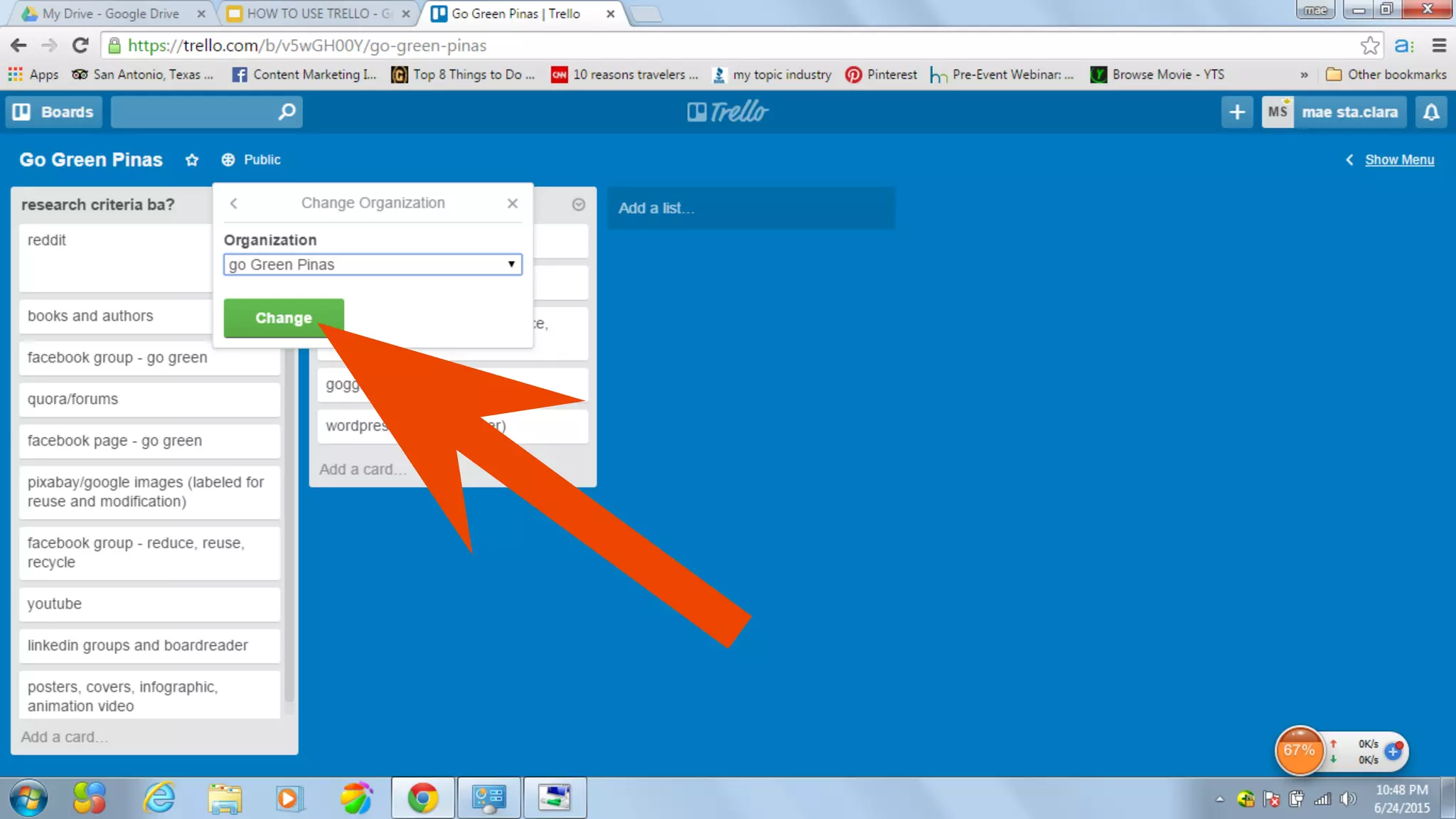Switch to My Drive Google Drive tab
1456x819 pixels.
pos(110,14)
